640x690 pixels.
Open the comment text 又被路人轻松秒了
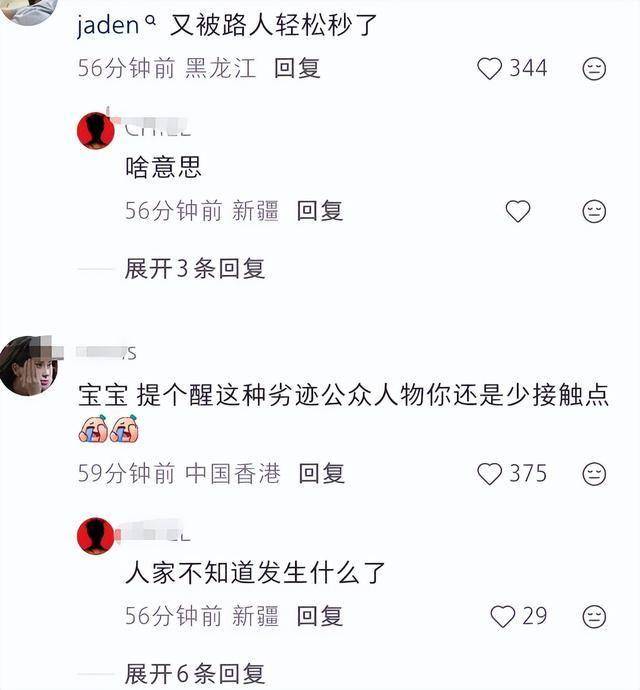coord(273,25)
